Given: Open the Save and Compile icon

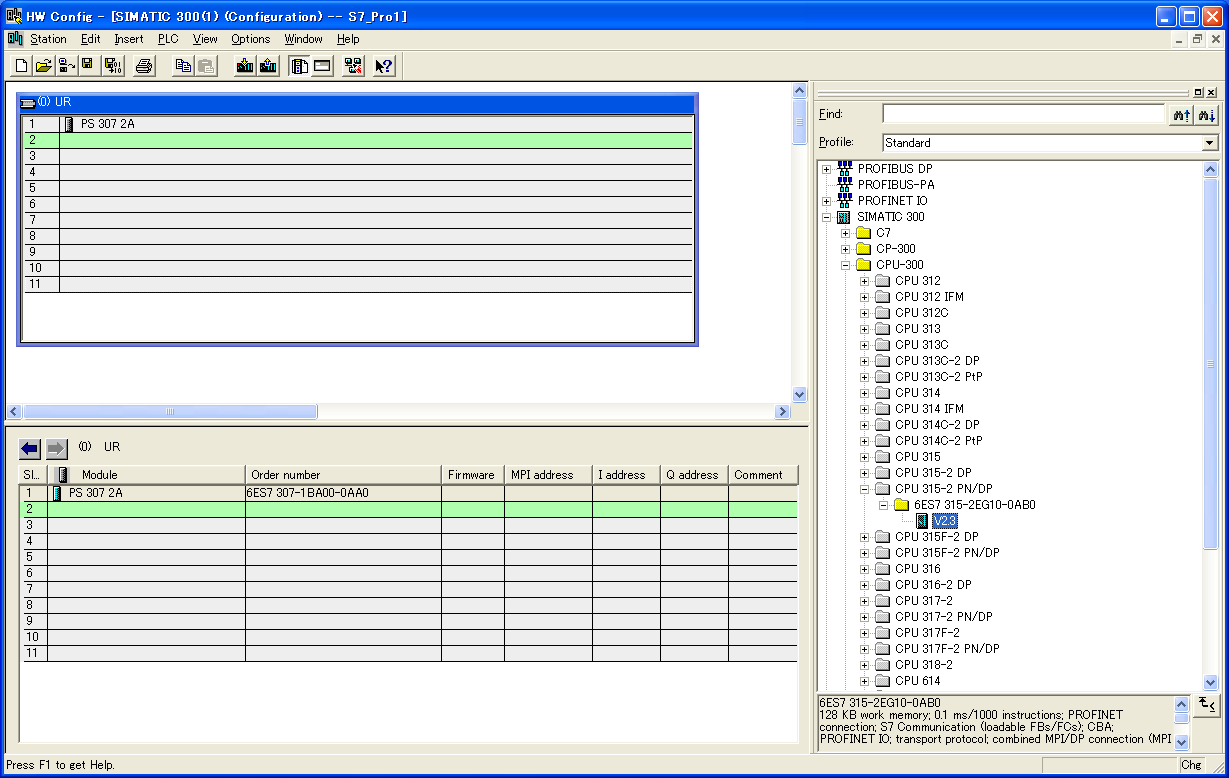Looking at the screenshot, I should (x=113, y=65).
